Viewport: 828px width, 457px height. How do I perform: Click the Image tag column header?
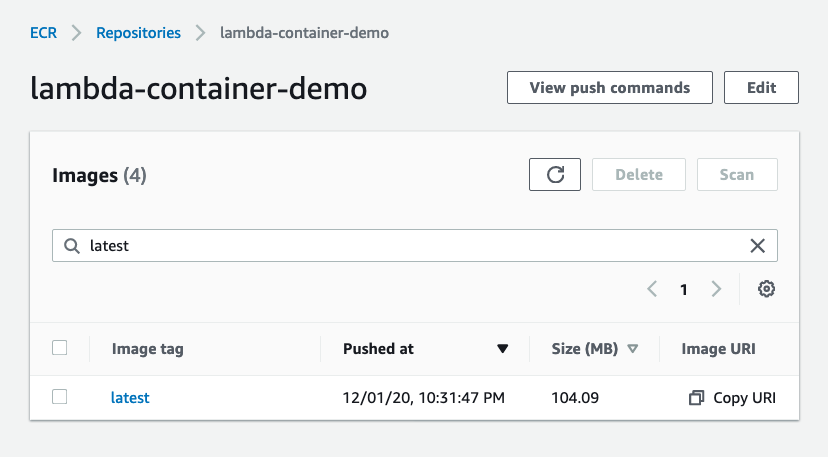pos(147,349)
